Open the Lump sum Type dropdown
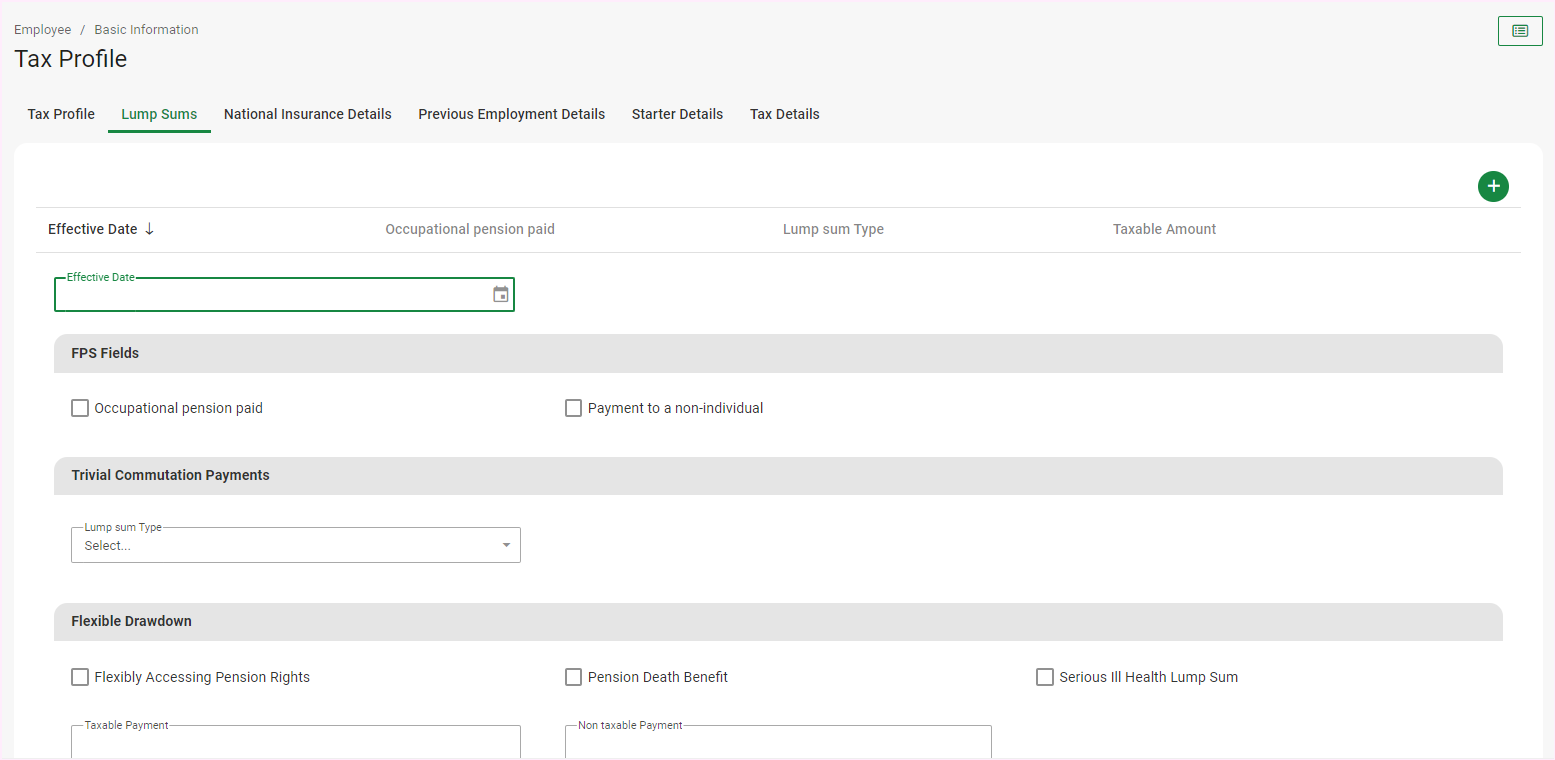The height and width of the screenshot is (760, 1555). [295, 545]
